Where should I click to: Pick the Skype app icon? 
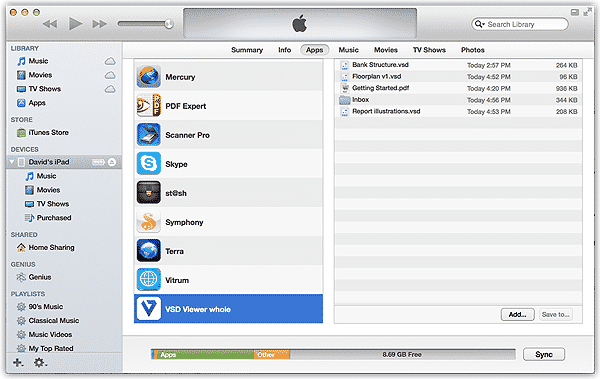coord(148,164)
